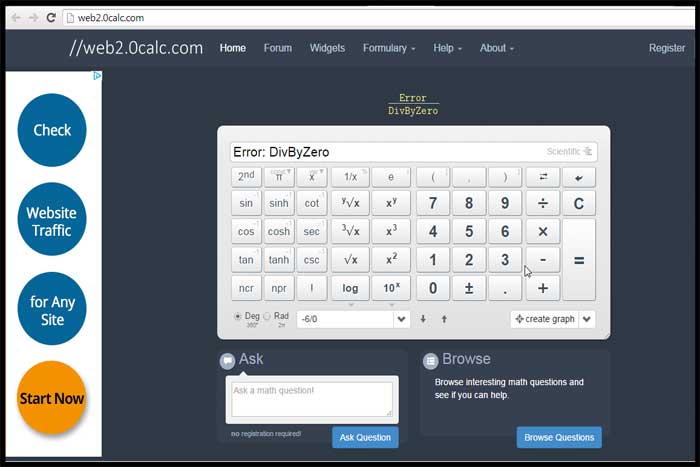The image size is (700, 467).
Task: Click the create graph button
Action: (545, 319)
